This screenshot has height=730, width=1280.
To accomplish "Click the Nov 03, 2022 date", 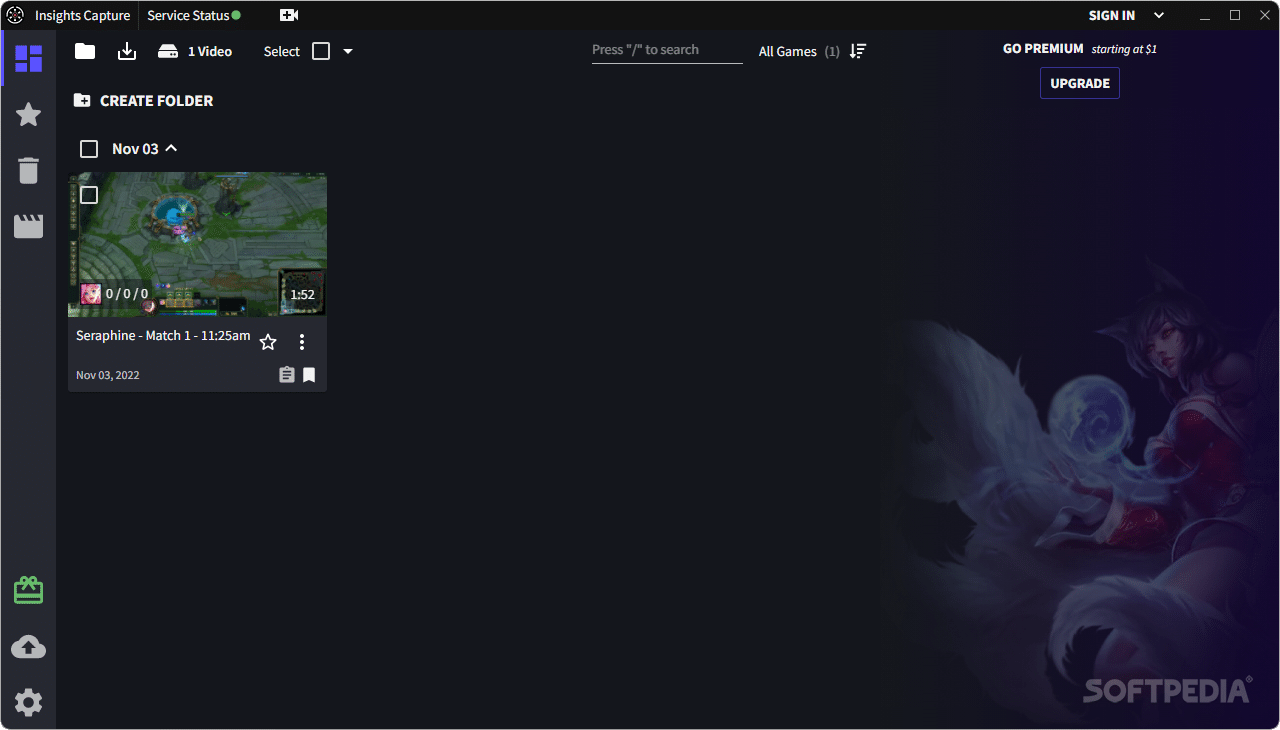I will pos(108,375).
